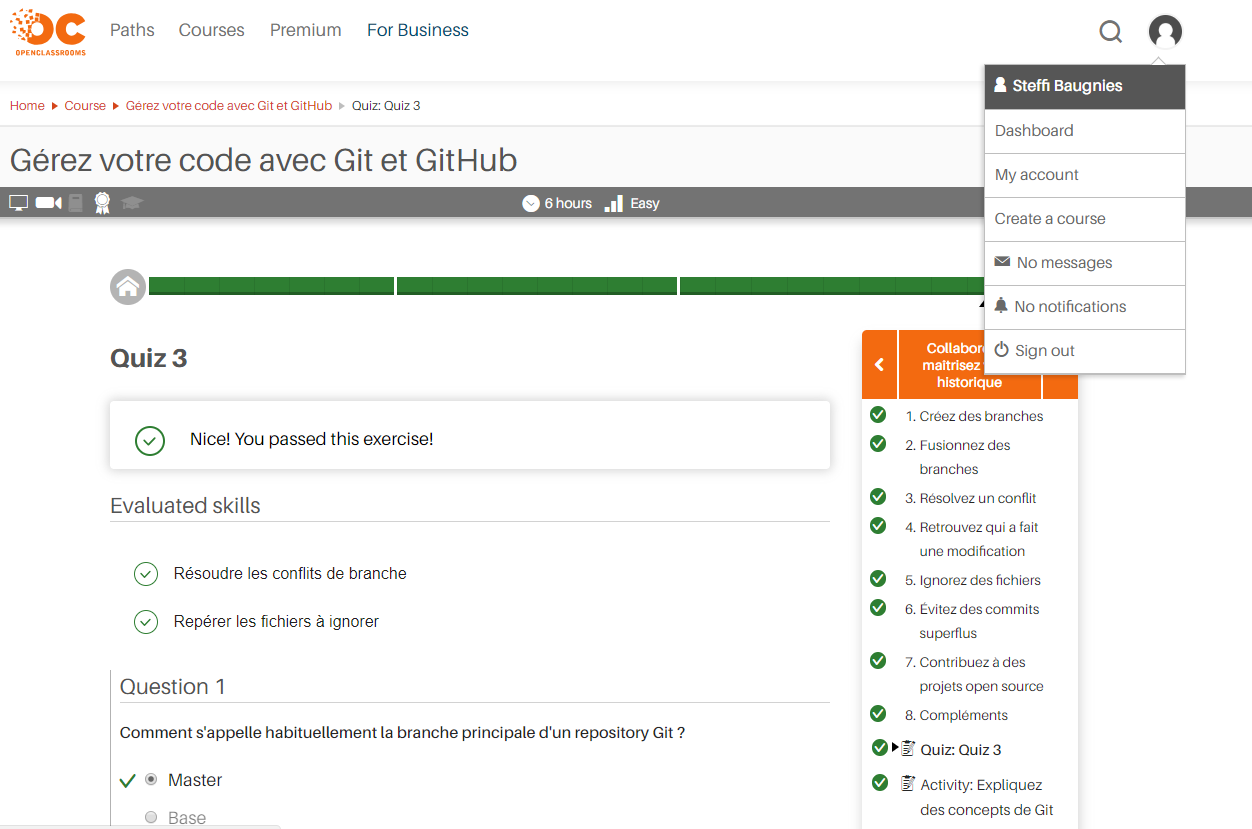Click Home breadcrumb link

(x=27, y=105)
